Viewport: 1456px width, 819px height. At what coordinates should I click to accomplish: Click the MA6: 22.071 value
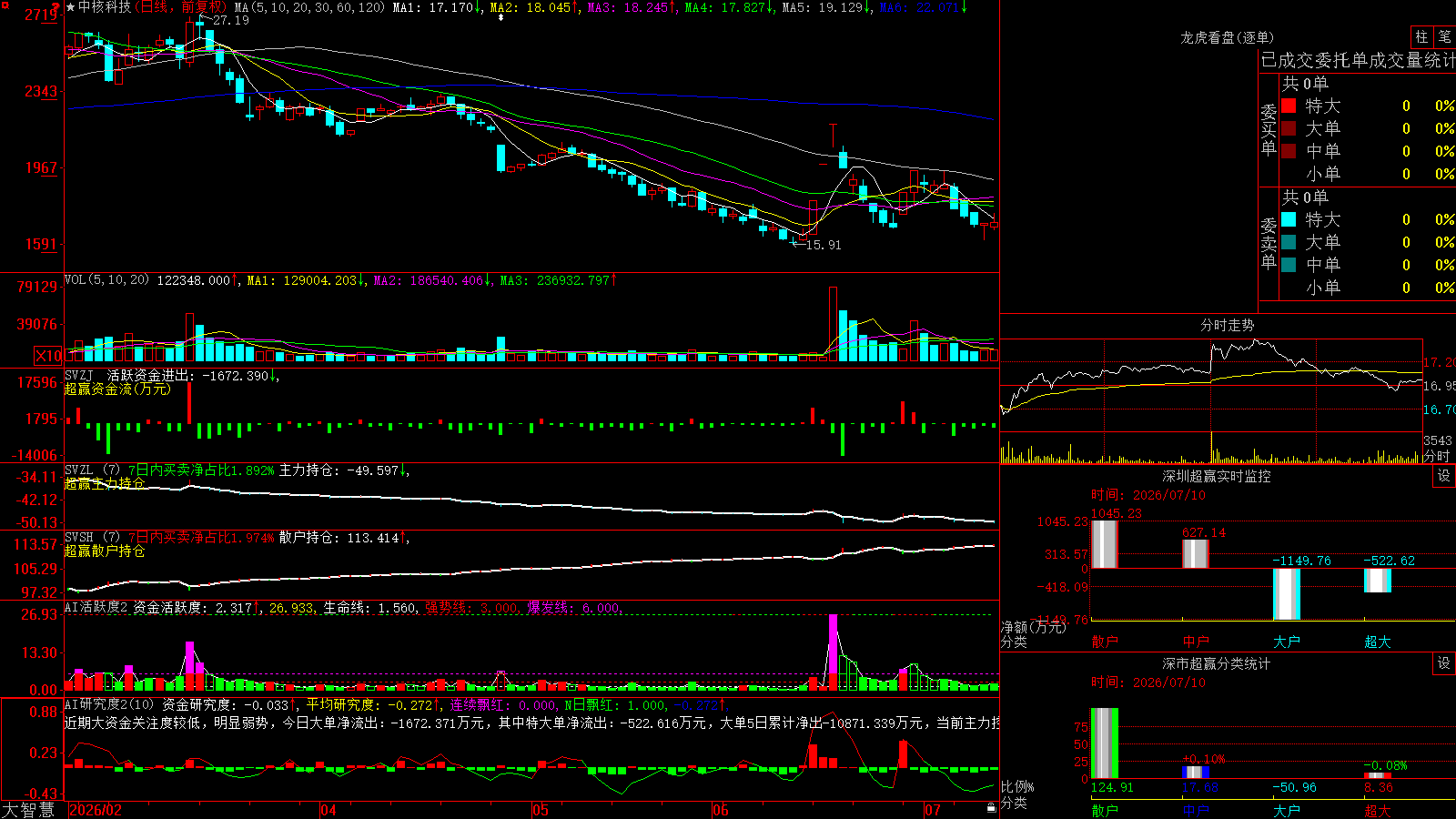tap(924, 7)
